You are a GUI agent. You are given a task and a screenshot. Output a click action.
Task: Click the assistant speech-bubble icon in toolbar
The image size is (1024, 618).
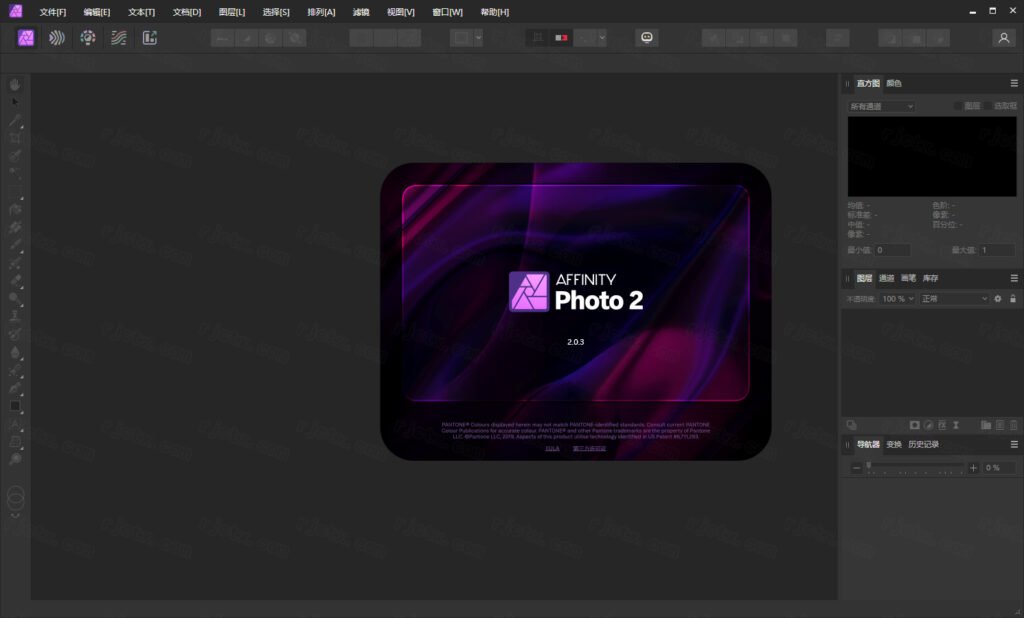[647, 37]
